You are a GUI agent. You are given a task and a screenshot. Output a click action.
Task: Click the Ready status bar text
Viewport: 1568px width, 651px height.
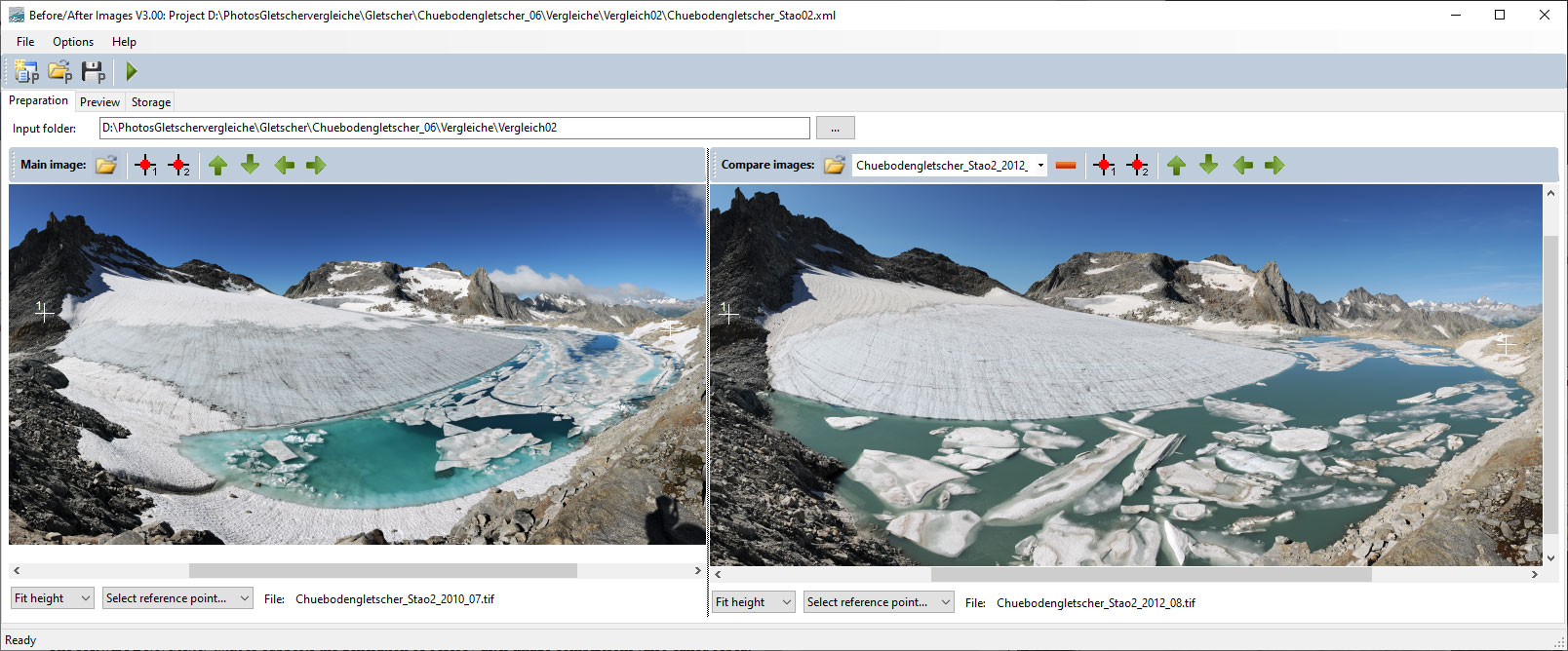pos(20,640)
